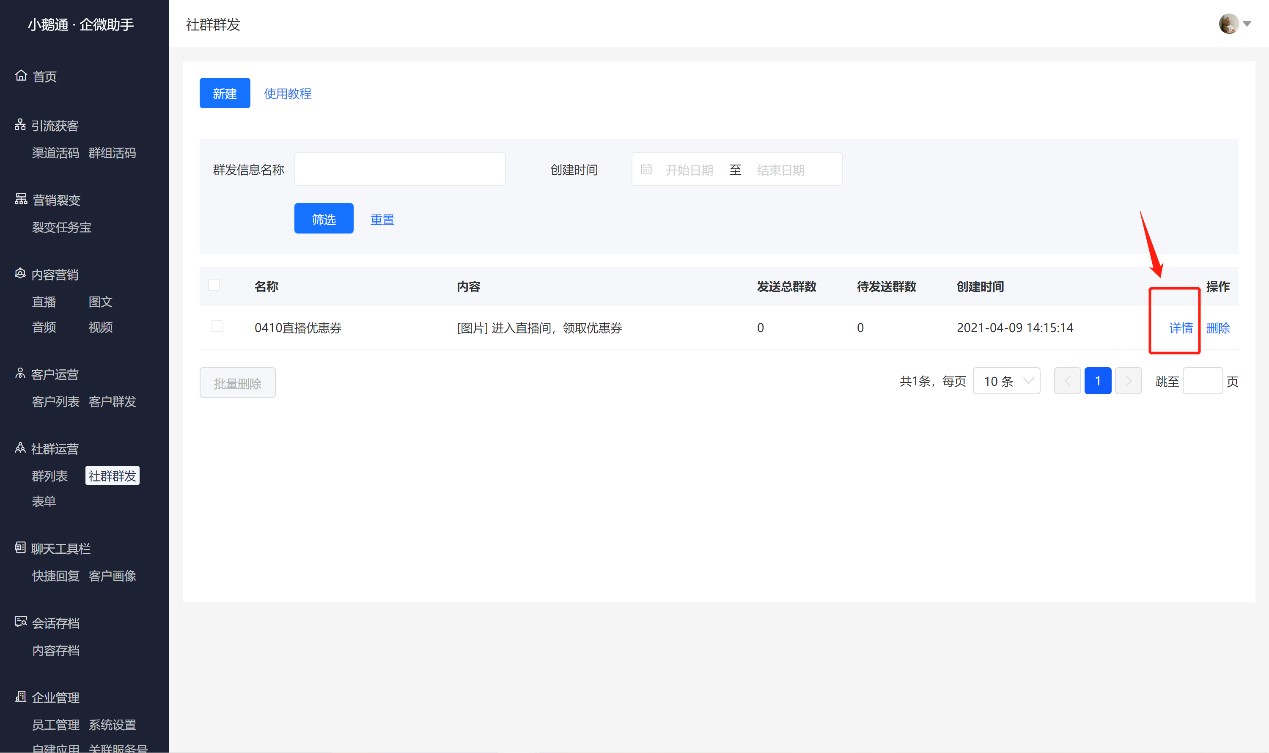Select page 1 in pagination

[x=1098, y=381]
